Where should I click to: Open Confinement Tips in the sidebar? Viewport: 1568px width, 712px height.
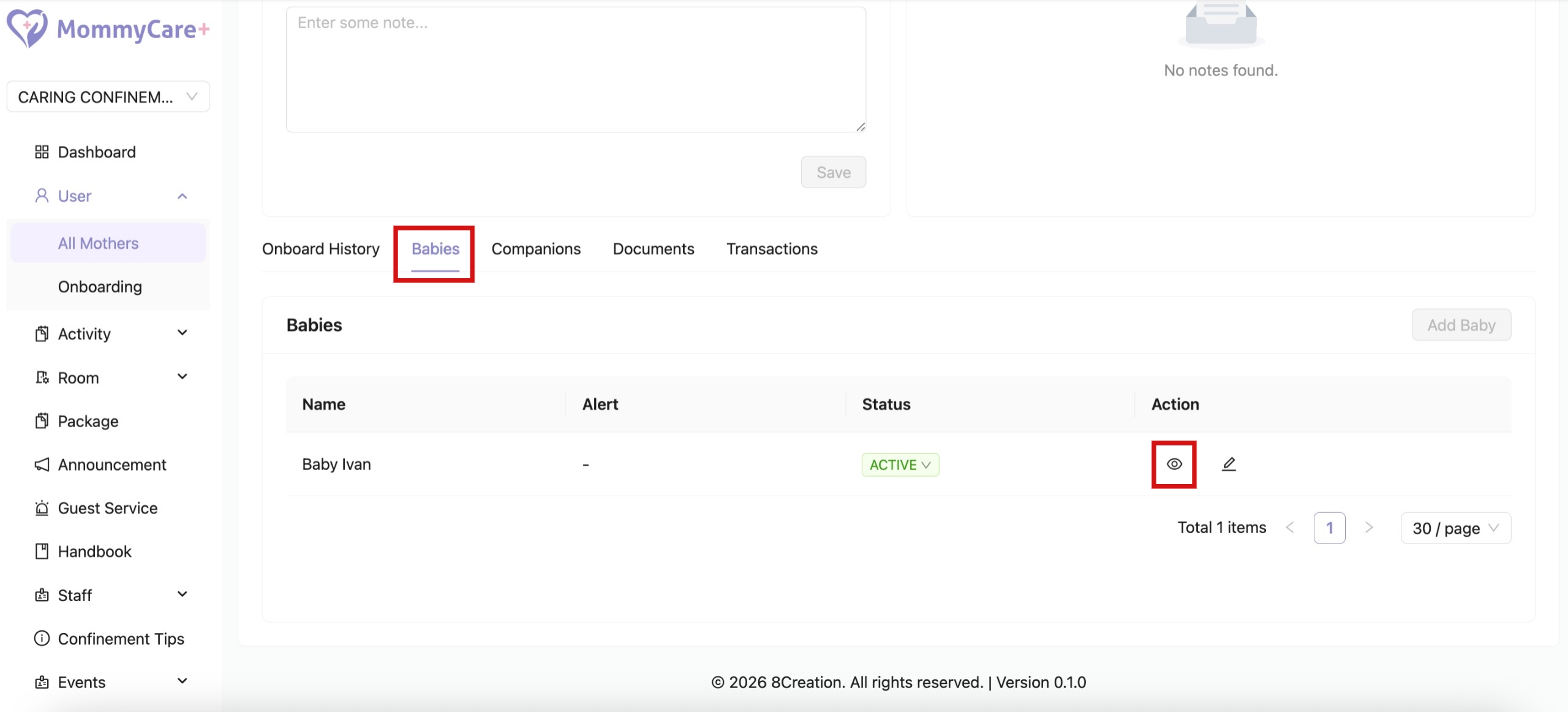[x=121, y=638]
